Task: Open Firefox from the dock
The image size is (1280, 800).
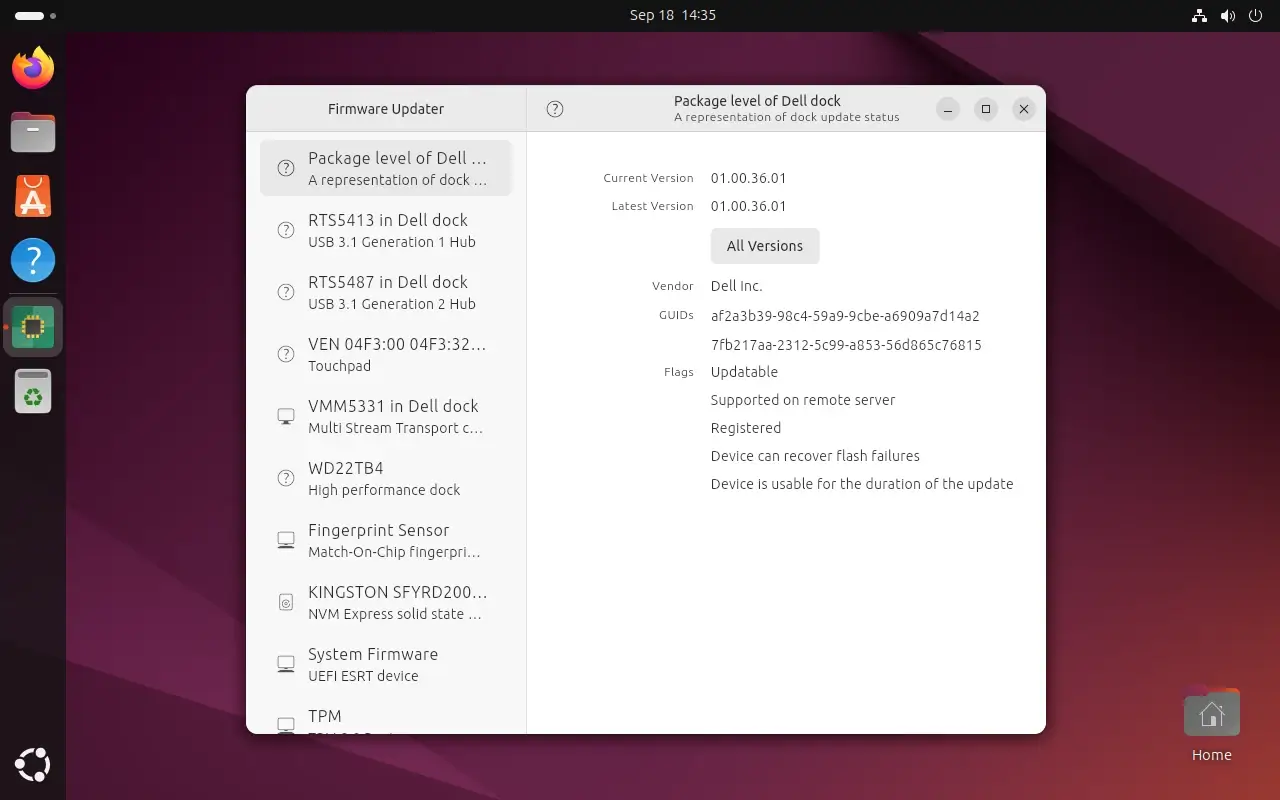Action: [x=33, y=67]
